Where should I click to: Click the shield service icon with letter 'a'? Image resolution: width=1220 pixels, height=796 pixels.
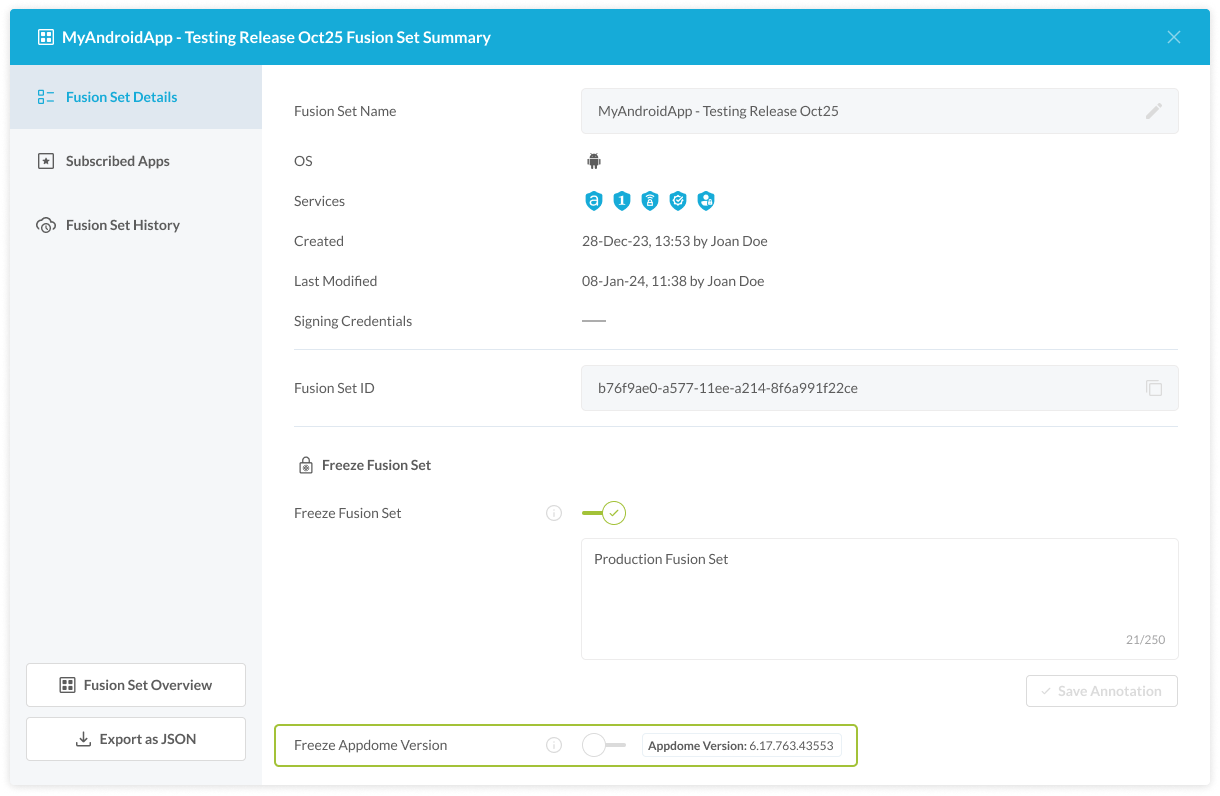(x=593, y=201)
